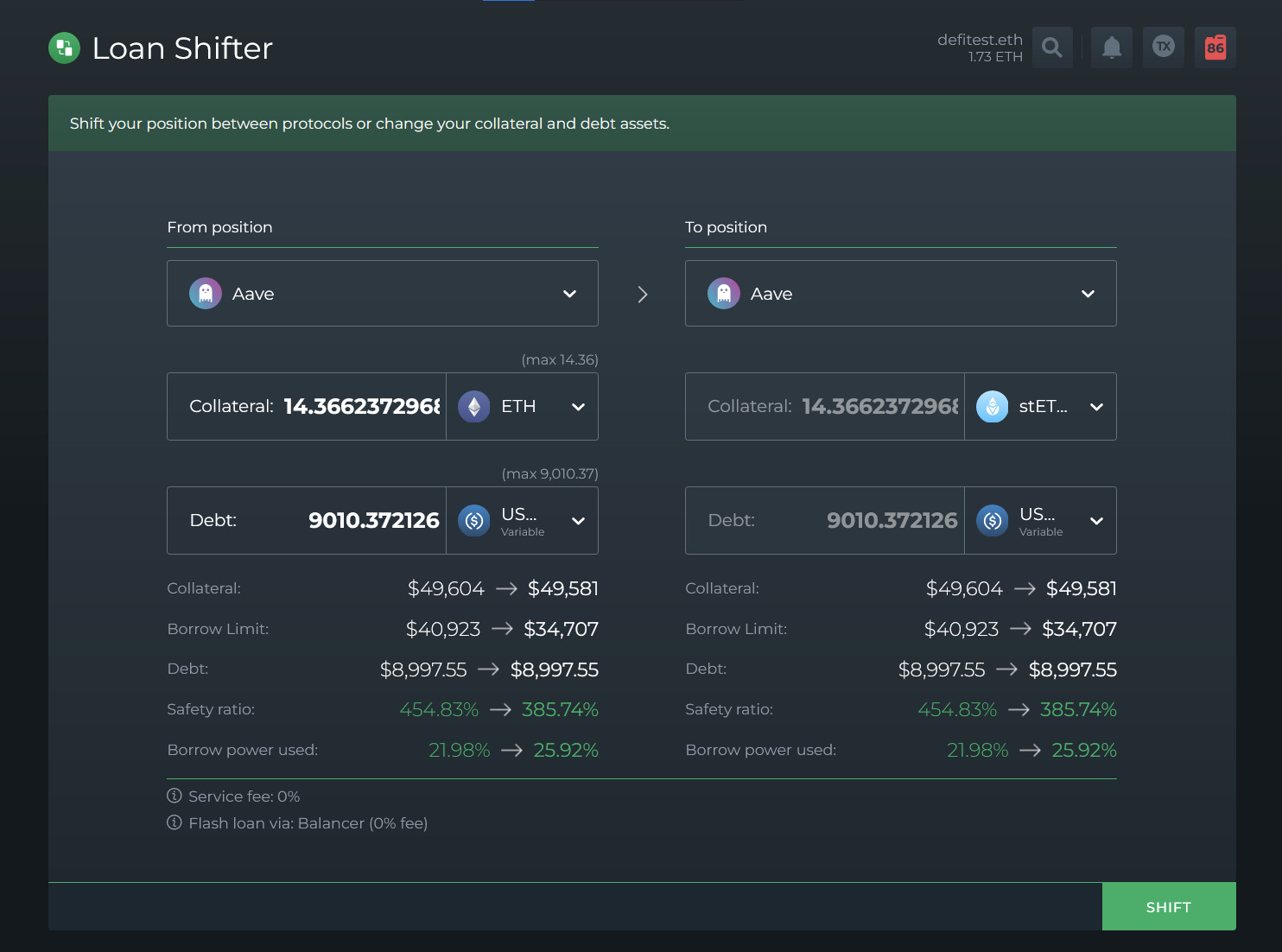Viewport: 1282px width, 952px height.
Task: Open the search panel
Action: click(x=1051, y=48)
